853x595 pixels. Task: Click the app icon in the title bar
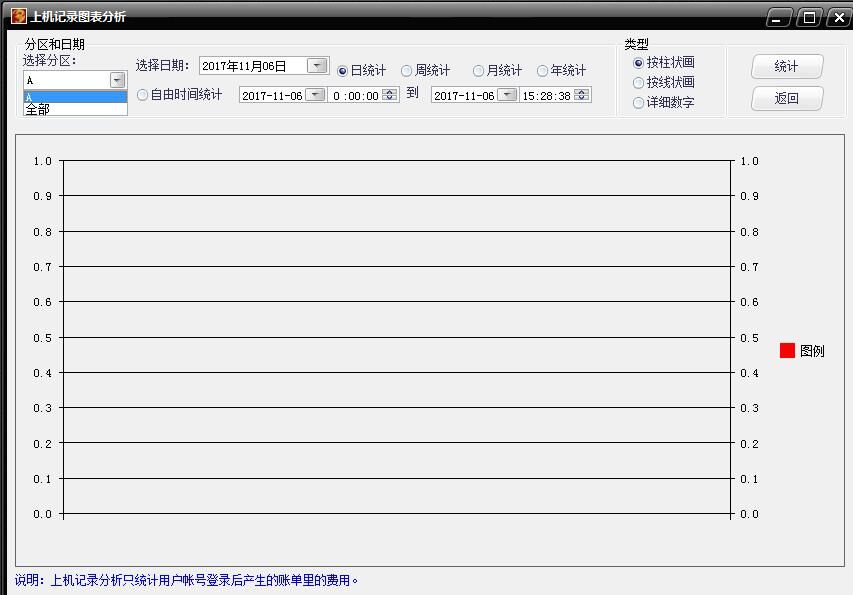point(18,16)
